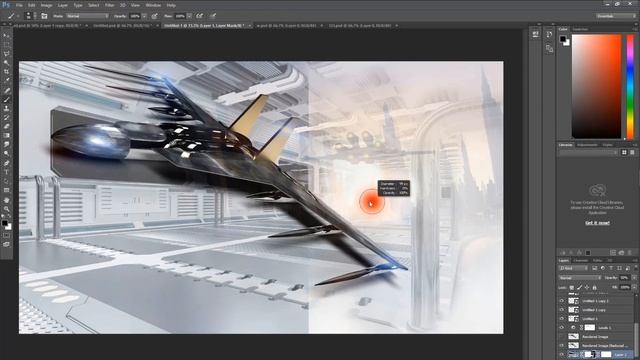Image resolution: width=640 pixels, height=360 pixels.
Task: Switch to the Layers panel tab
Action: [564, 260]
